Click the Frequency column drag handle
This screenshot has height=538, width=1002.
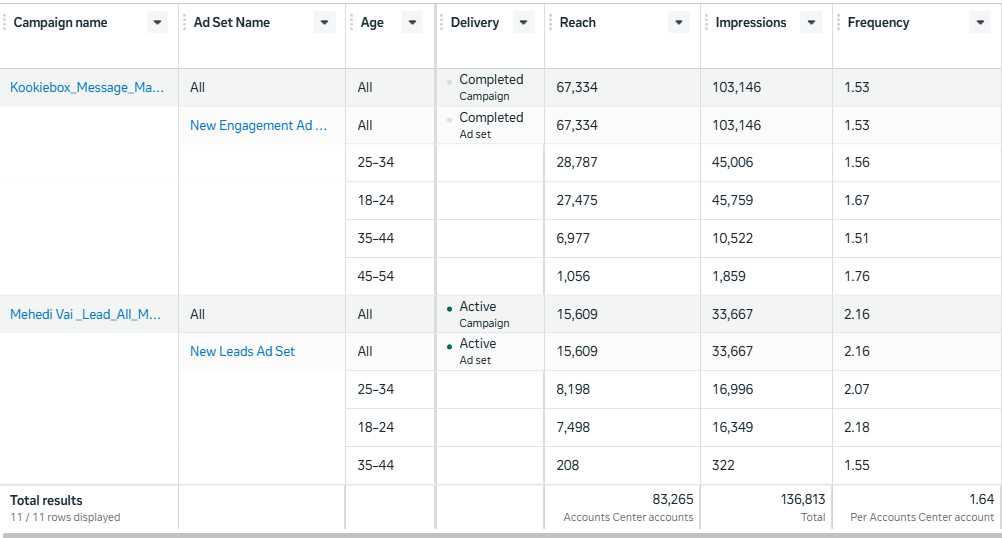coord(840,23)
